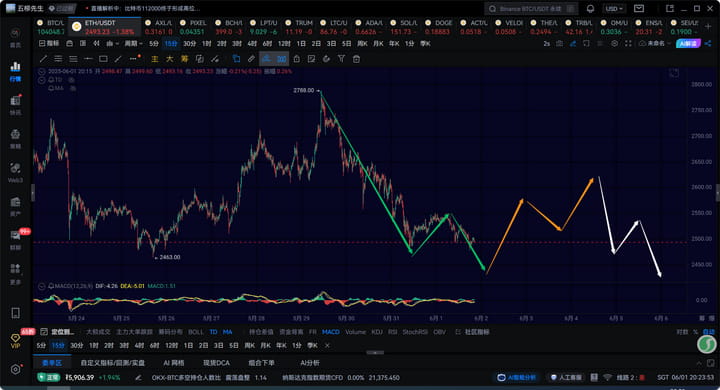Select the BTC/USDT ticker tab

[51, 27]
